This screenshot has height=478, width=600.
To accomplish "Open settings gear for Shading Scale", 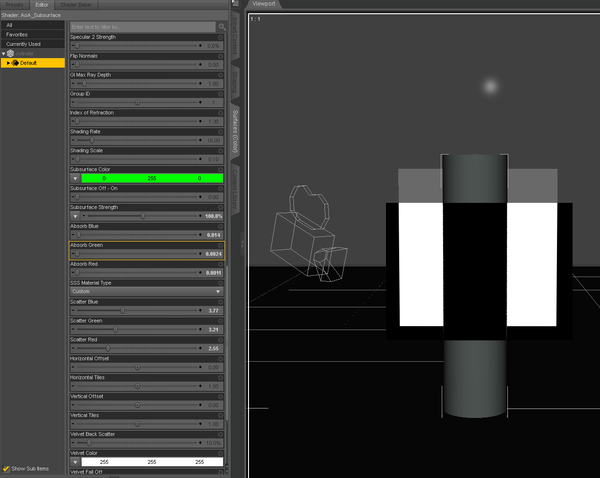I will coord(220,150).
